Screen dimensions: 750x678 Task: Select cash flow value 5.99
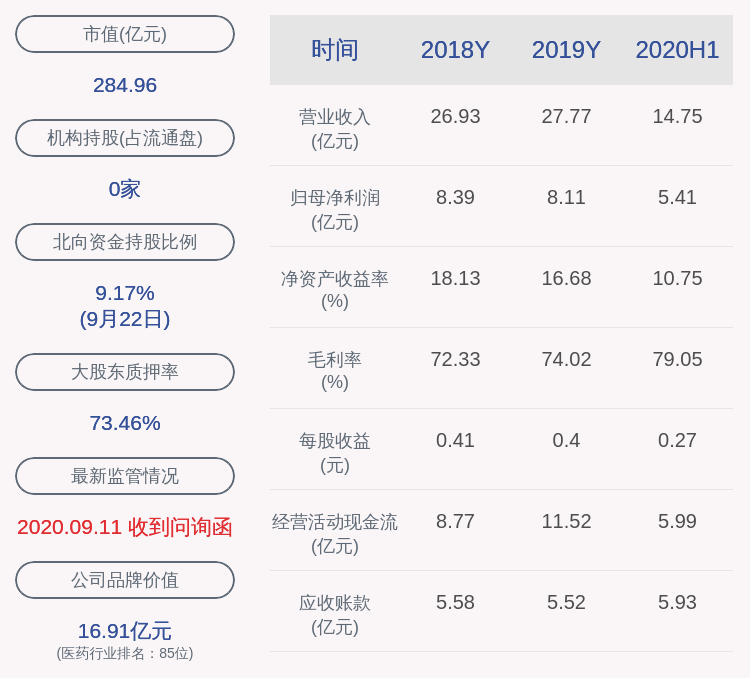click(677, 521)
